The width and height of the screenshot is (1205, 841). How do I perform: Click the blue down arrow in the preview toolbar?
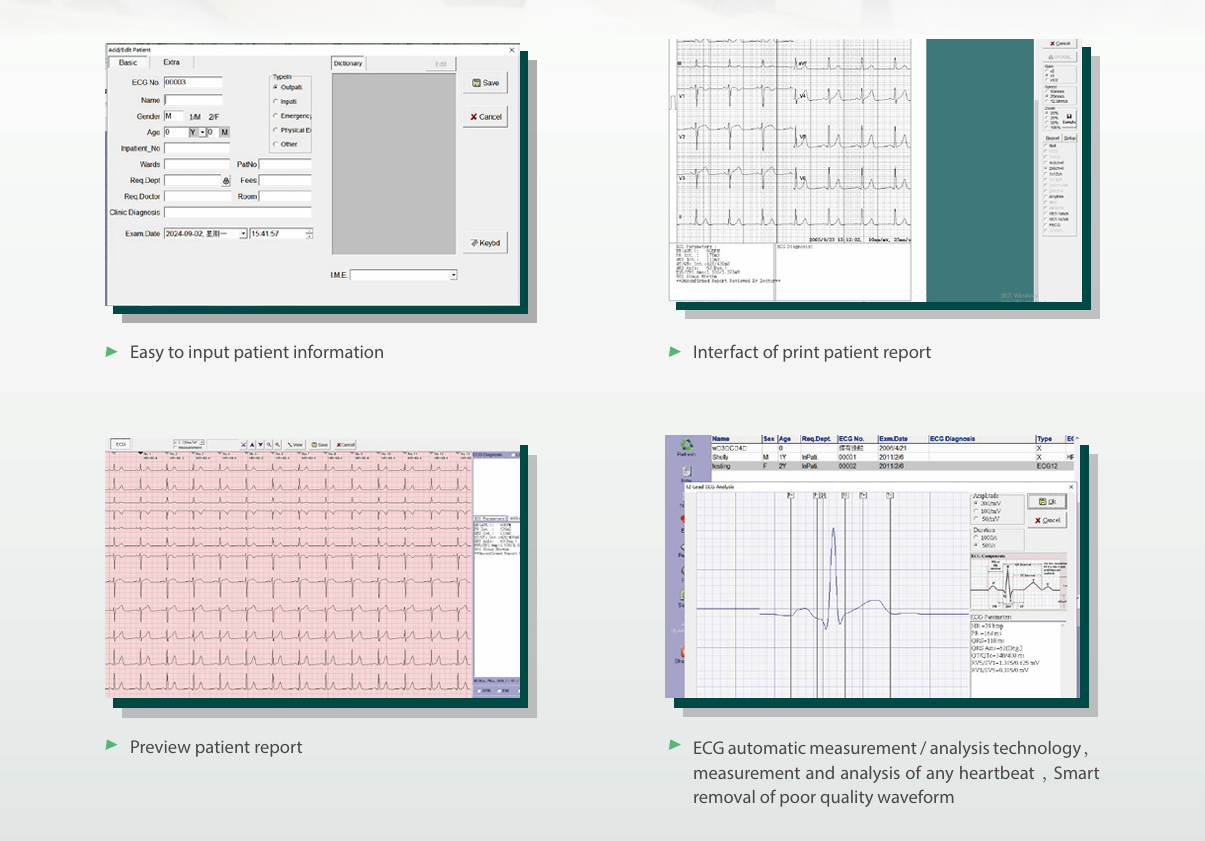pyautogui.click(x=260, y=444)
